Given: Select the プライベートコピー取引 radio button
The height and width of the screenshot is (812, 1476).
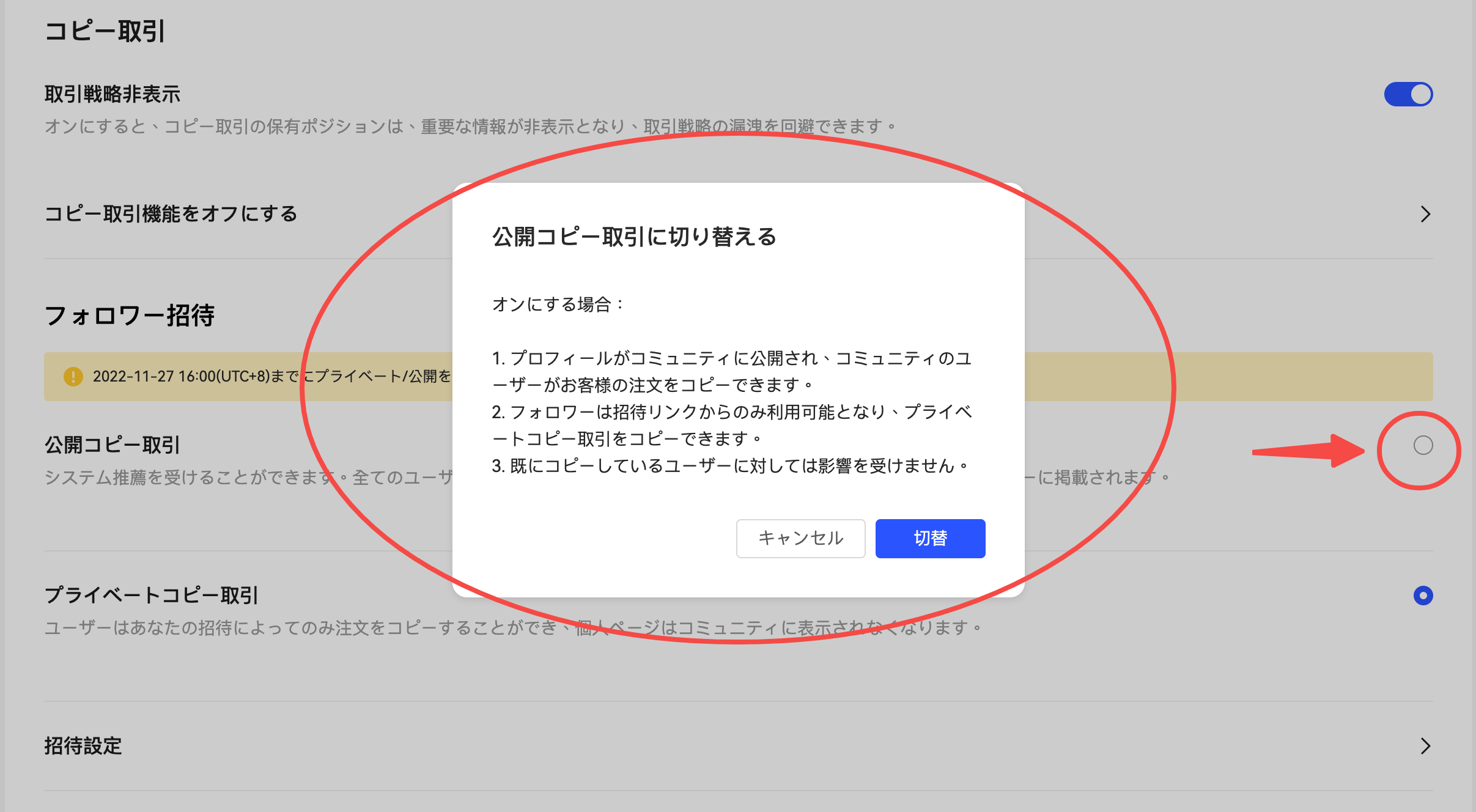Looking at the screenshot, I should (x=1423, y=596).
